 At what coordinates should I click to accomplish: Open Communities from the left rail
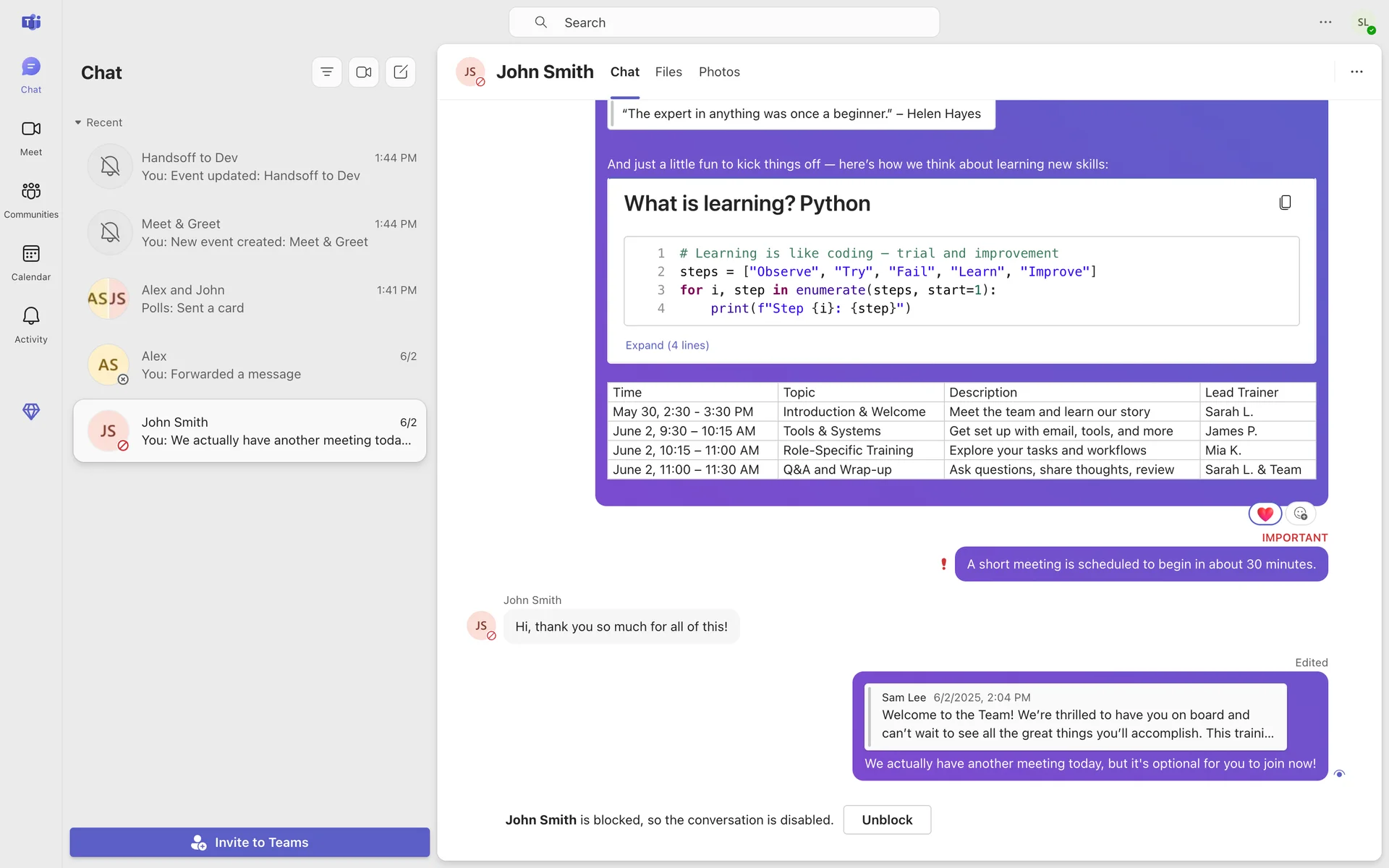click(x=31, y=200)
